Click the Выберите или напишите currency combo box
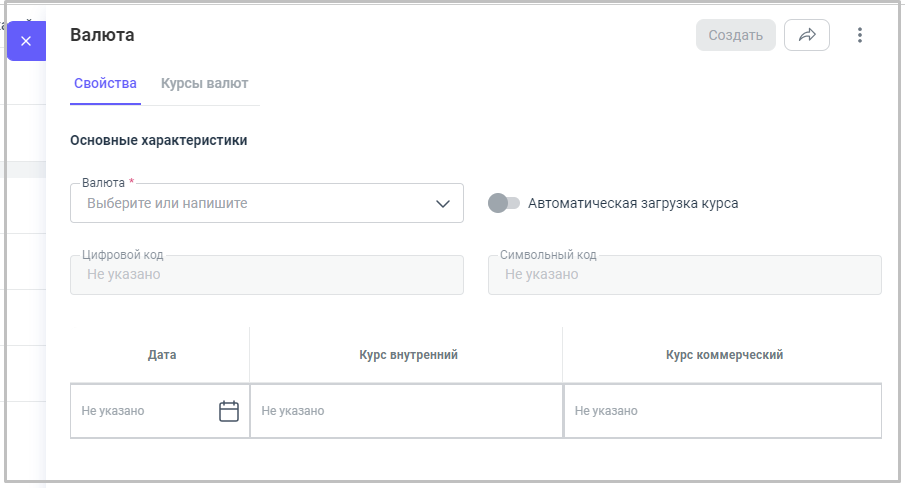Viewport: 905px width, 488px height. (250, 203)
